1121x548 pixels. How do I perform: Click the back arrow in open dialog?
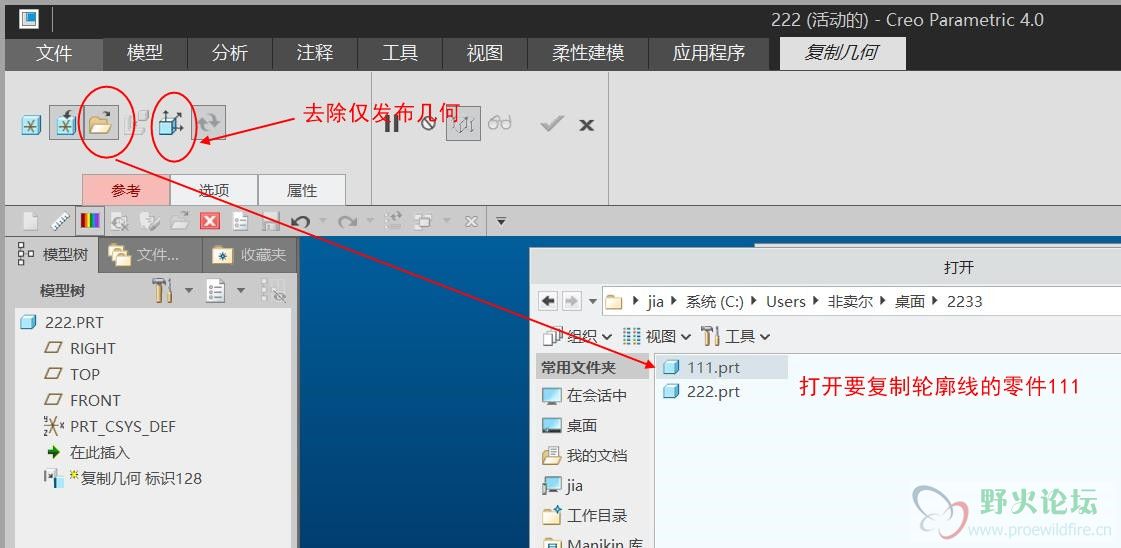(548, 302)
